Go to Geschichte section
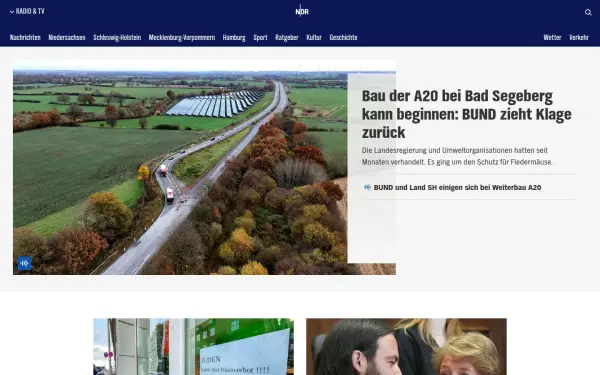Screen dimensions: 600x375 pos(343,38)
